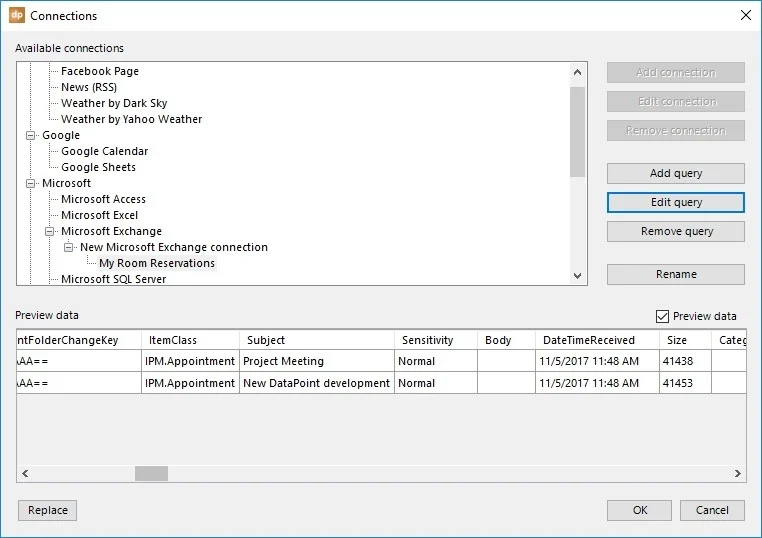This screenshot has height=538, width=762.
Task: Click the New DataPoint development cell
Action: pyautogui.click(x=317, y=383)
